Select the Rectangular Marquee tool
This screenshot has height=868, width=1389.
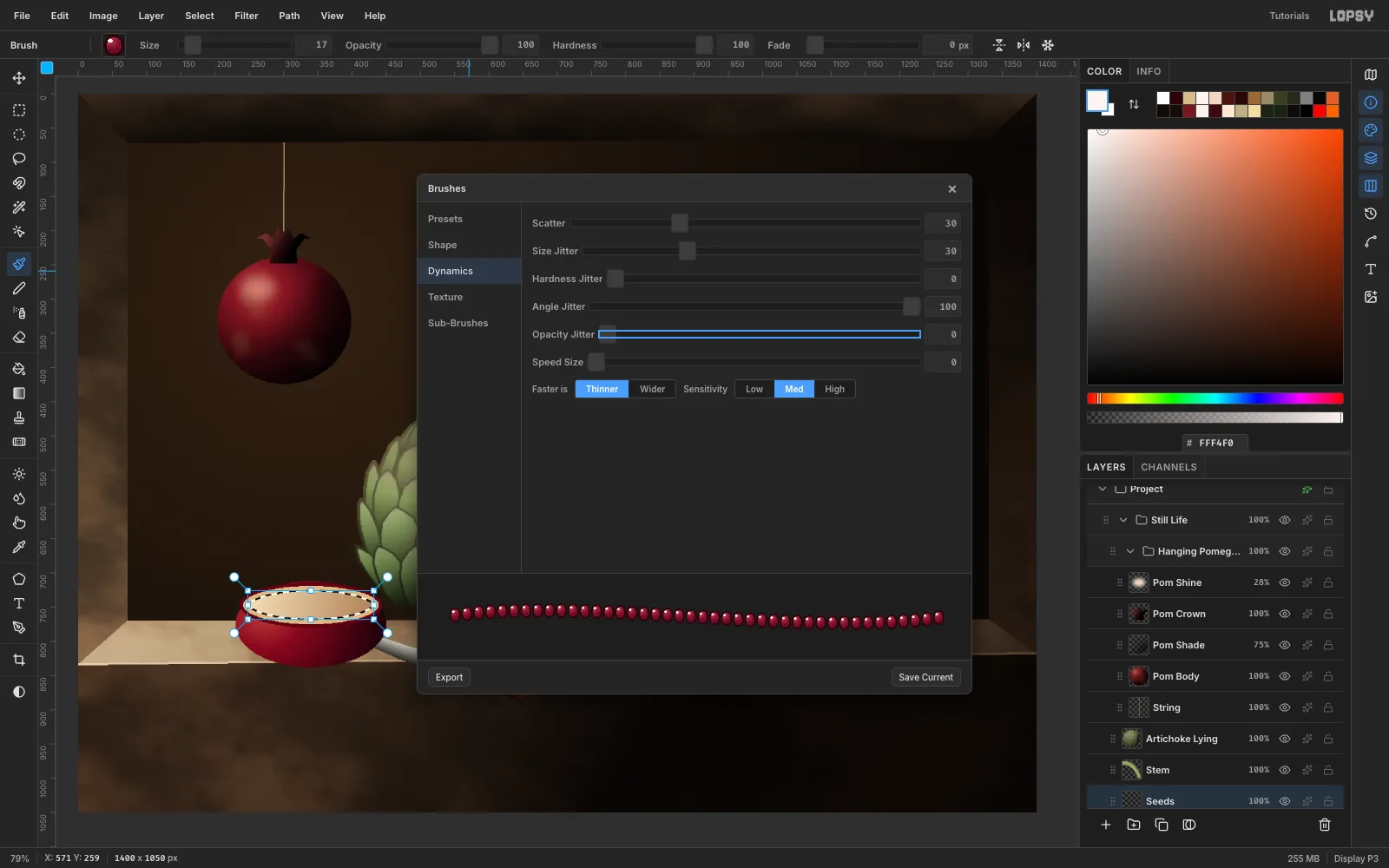pos(19,110)
